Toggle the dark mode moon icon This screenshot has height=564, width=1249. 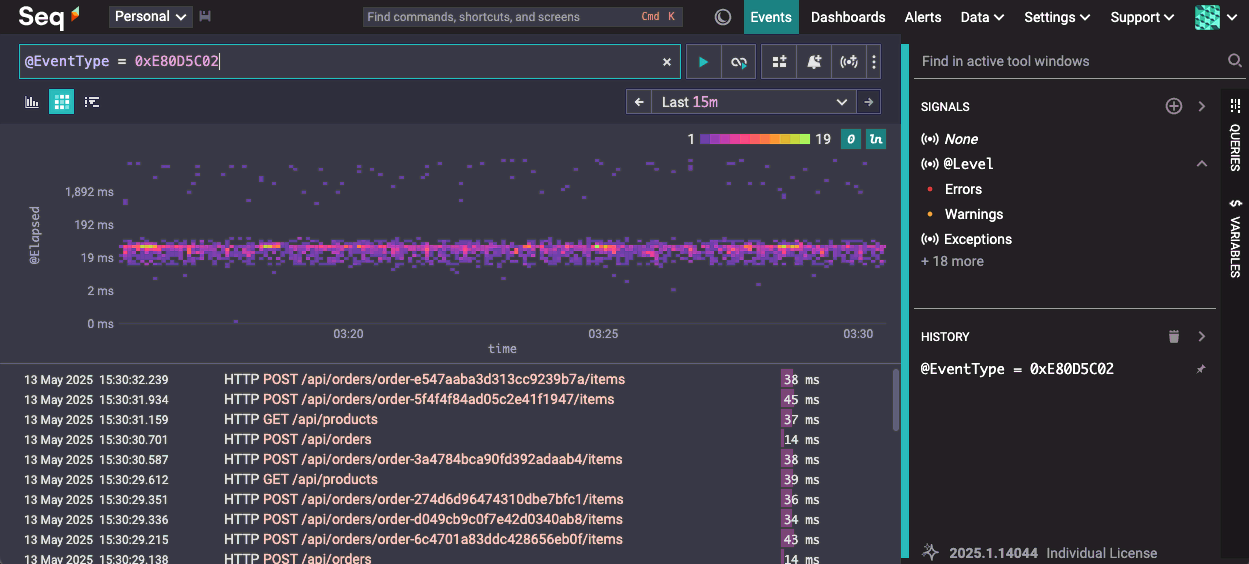point(723,17)
